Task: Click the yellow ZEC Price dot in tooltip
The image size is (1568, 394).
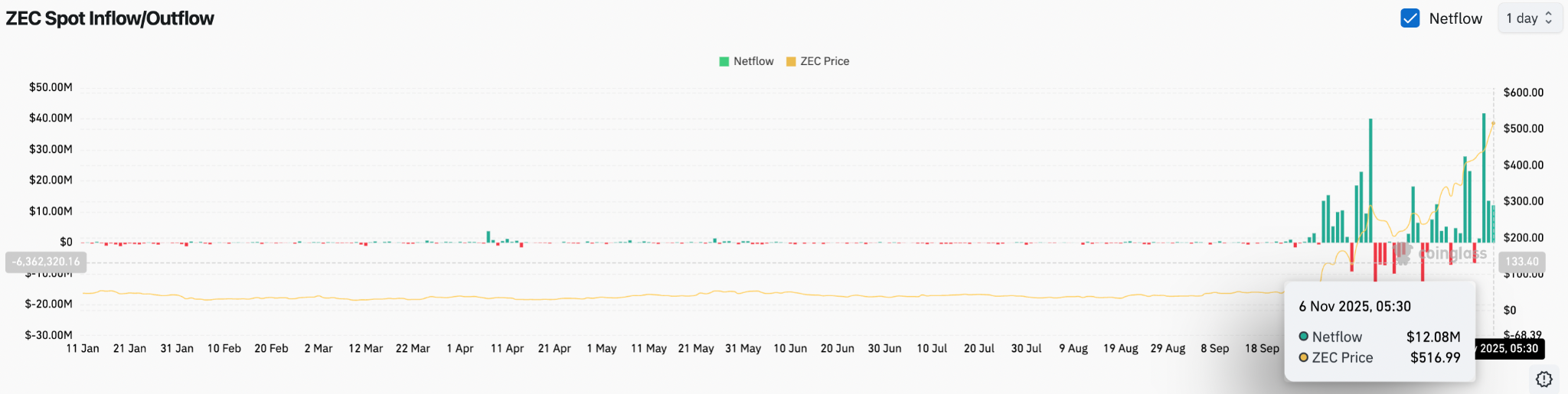Action: (1303, 357)
